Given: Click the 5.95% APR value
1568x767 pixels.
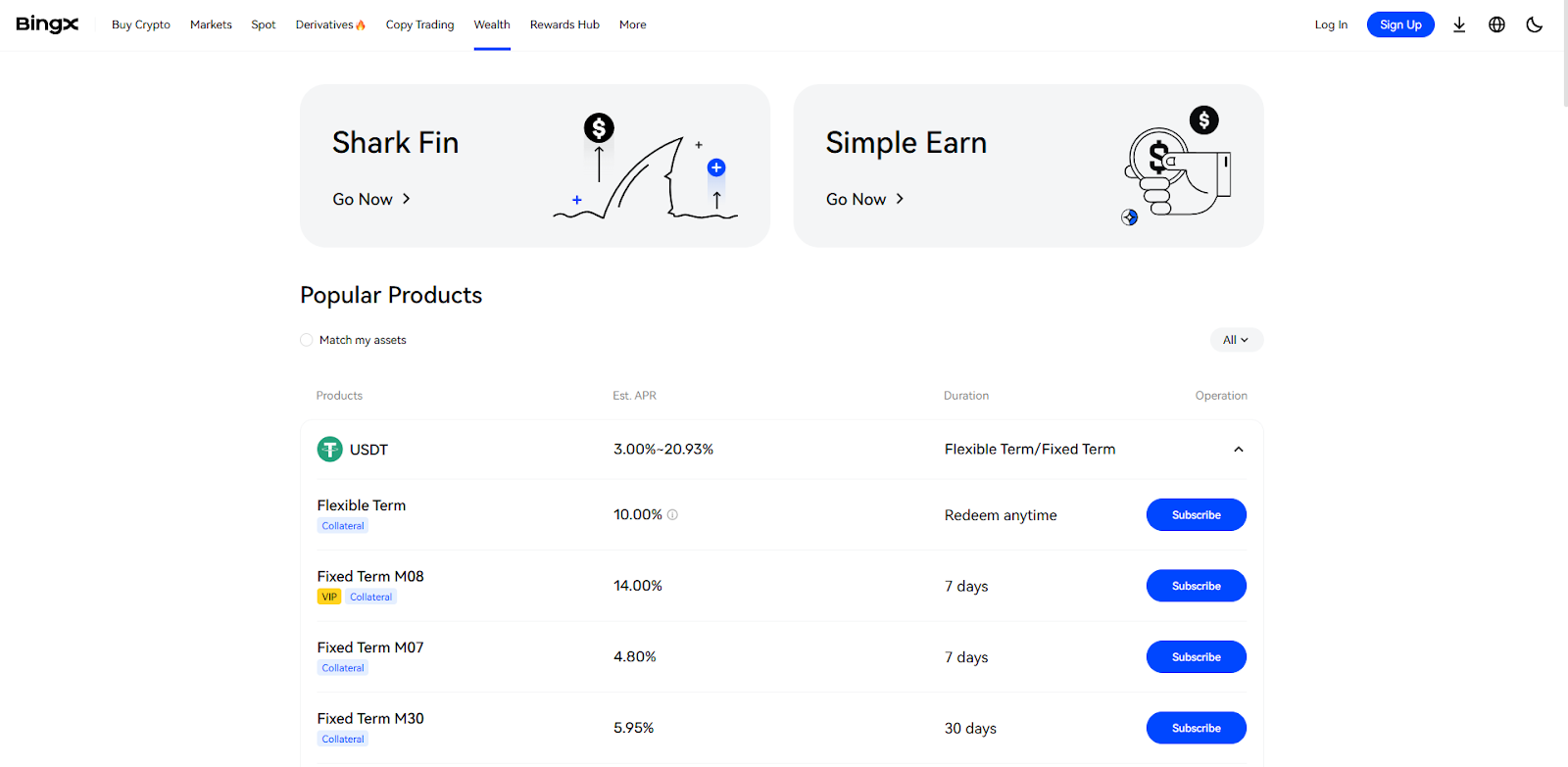Looking at the screenshot, I should pos(634,728).
